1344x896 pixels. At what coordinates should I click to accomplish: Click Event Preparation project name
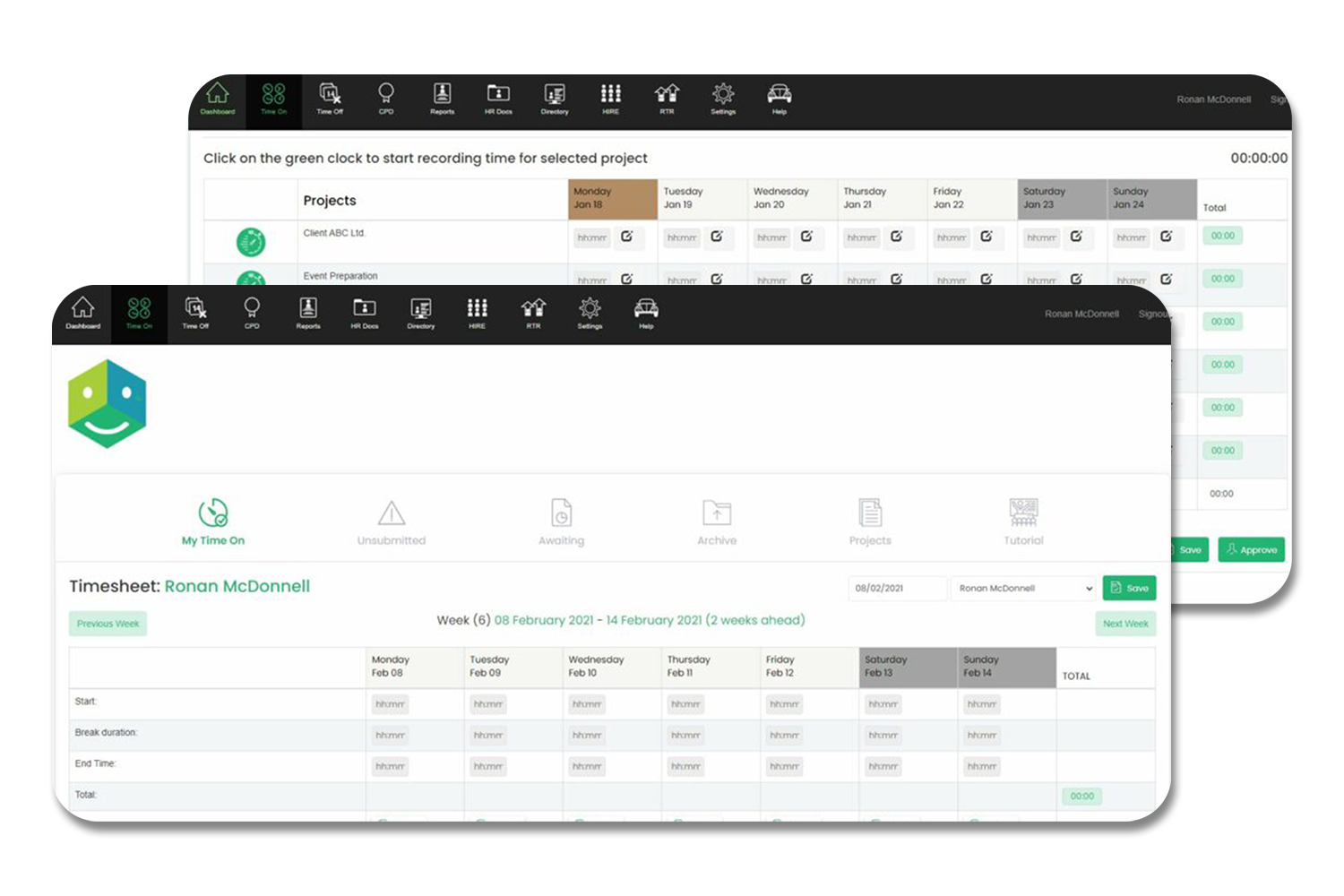[340, 276]
